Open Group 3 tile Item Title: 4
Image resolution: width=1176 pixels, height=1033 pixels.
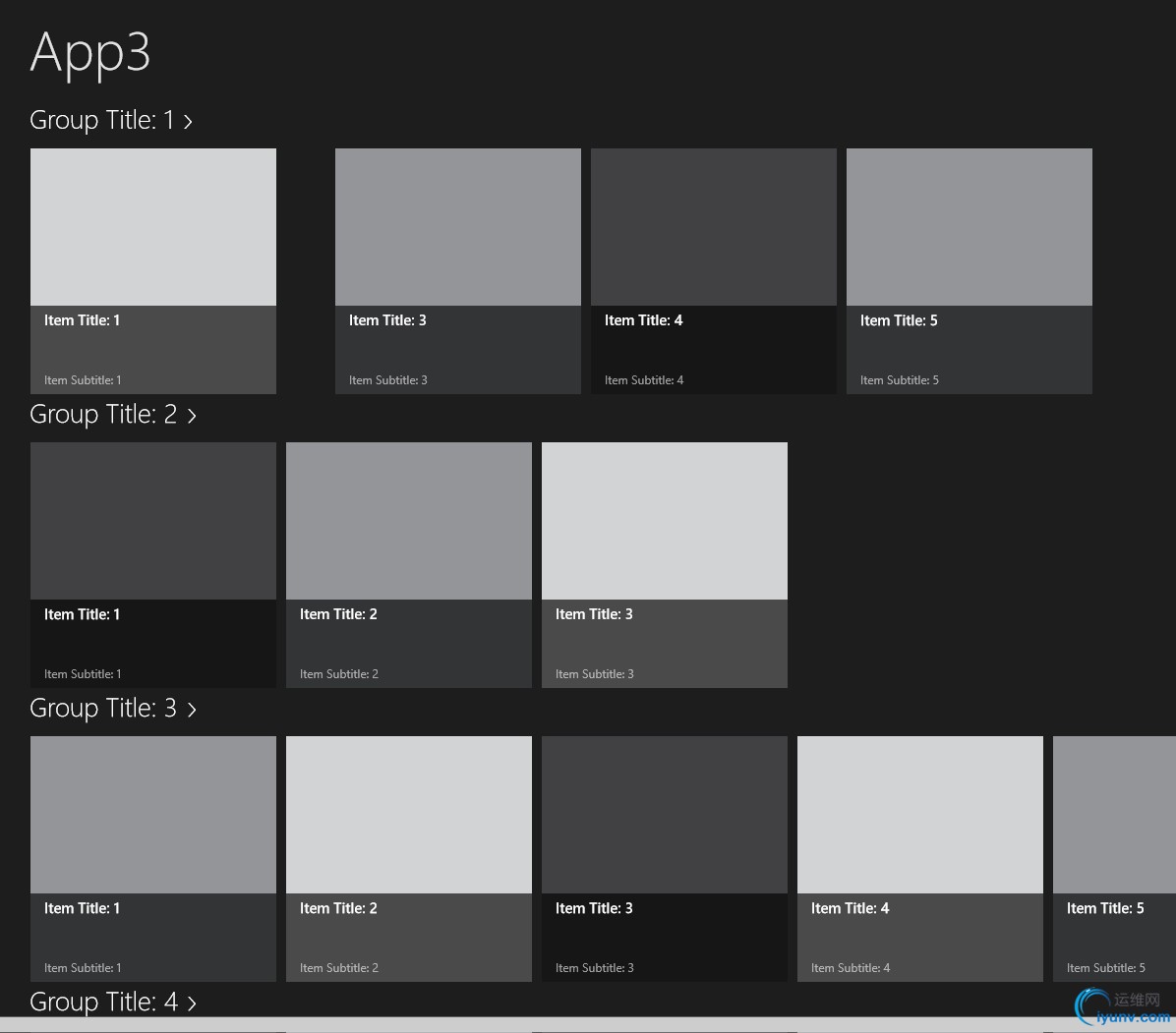tap(920, 858)
